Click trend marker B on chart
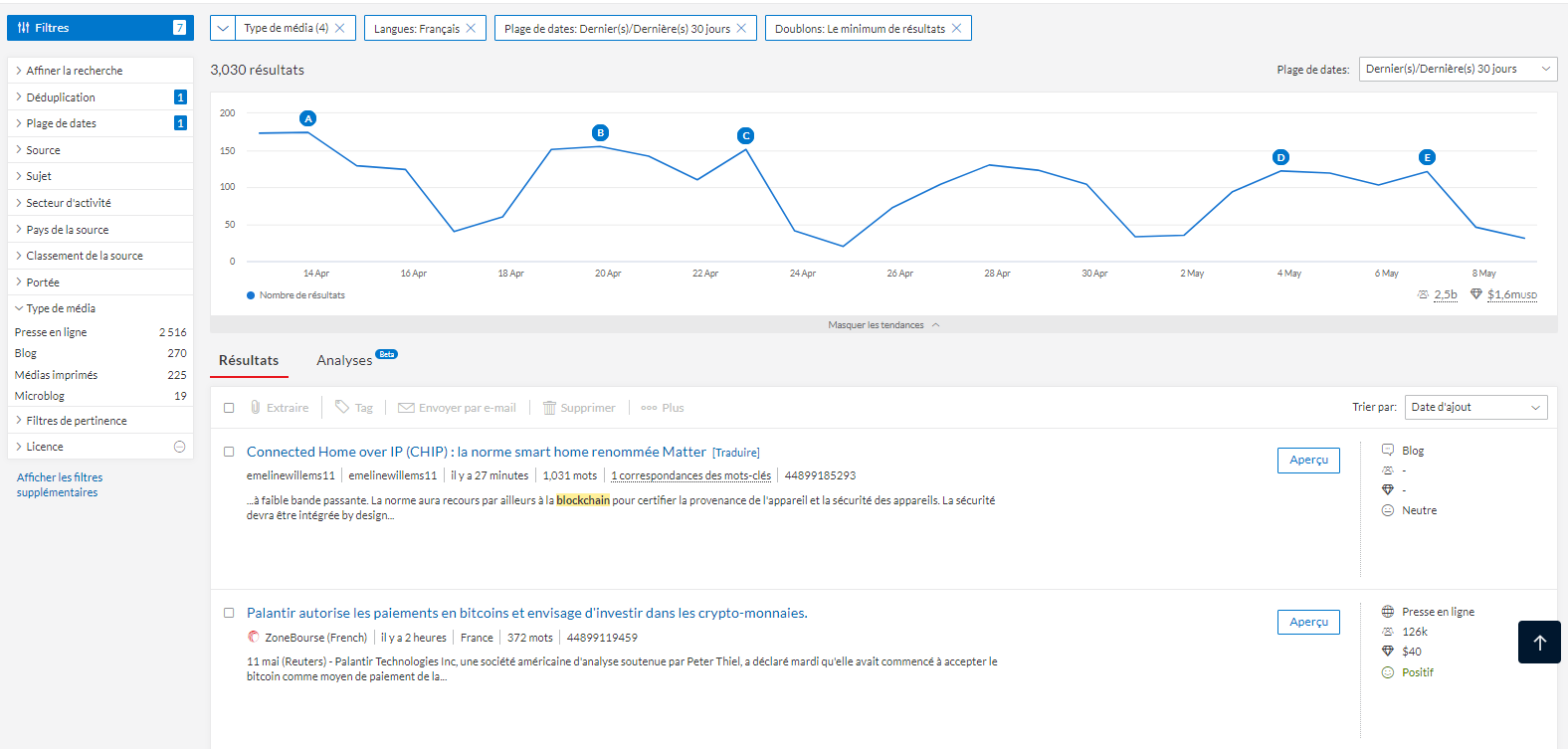 [600, 132]
